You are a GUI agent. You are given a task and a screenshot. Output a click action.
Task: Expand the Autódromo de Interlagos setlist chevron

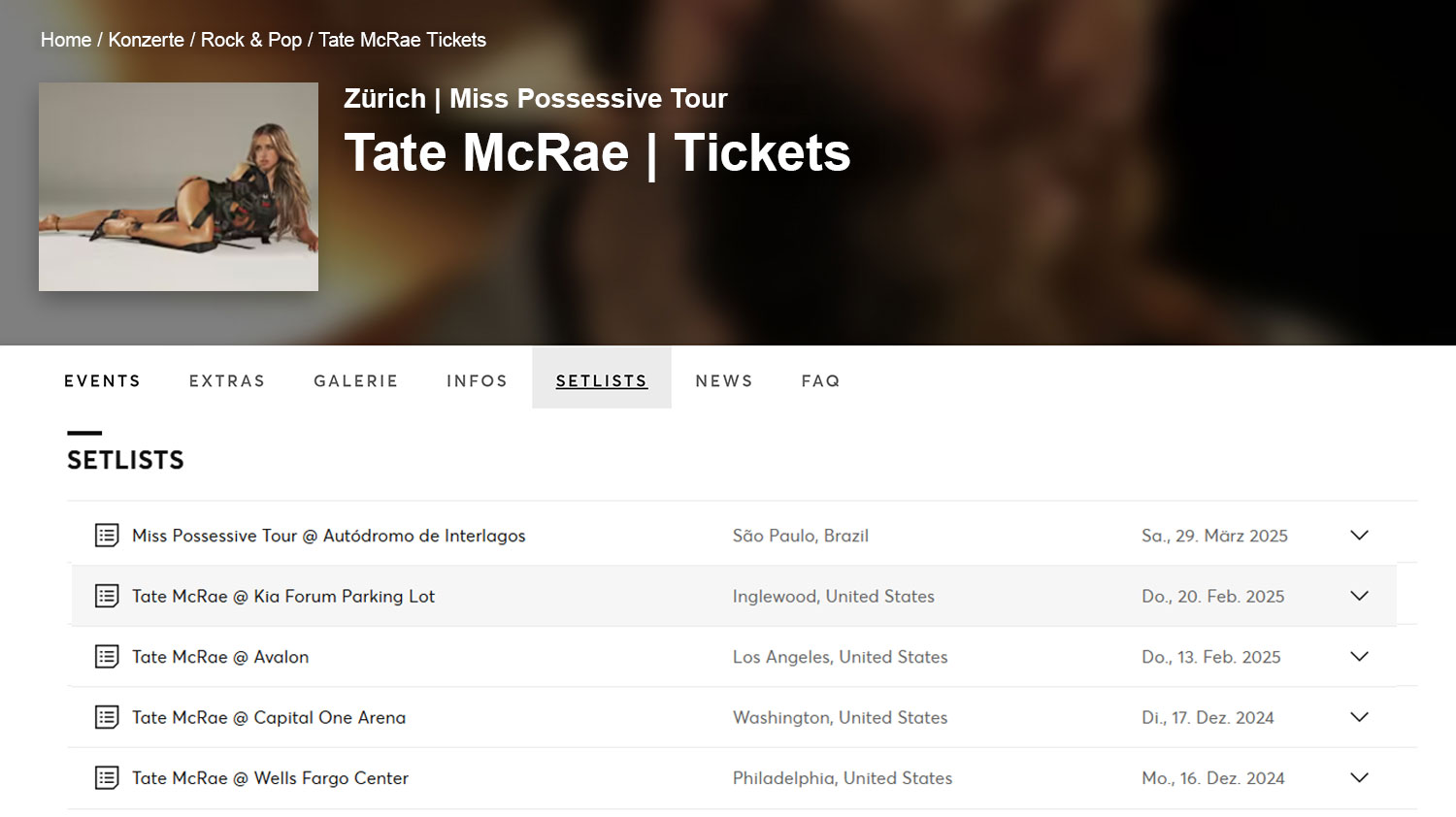[1359, 535]
